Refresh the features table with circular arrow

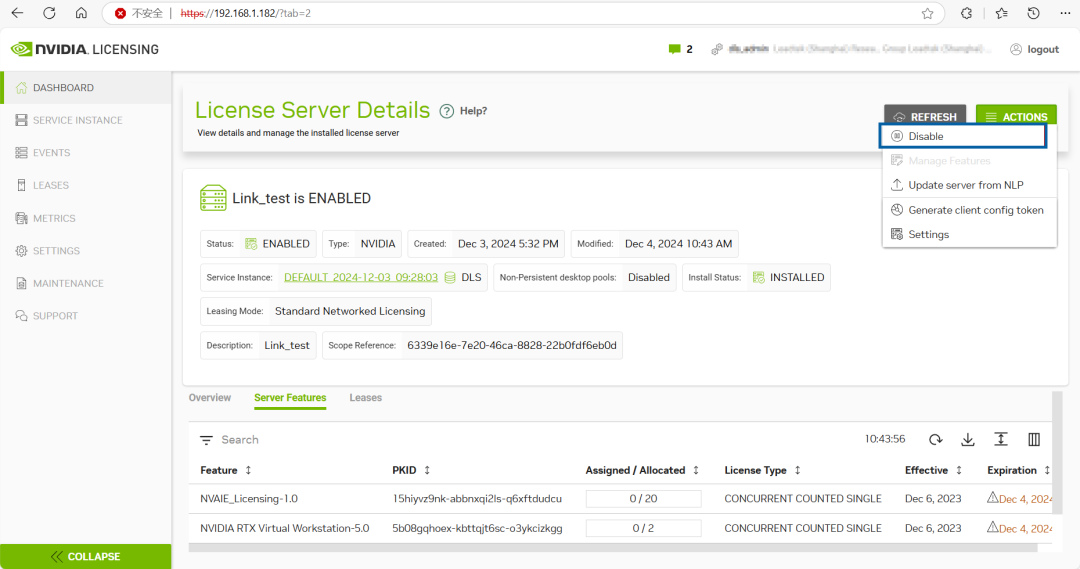(935, 439)
